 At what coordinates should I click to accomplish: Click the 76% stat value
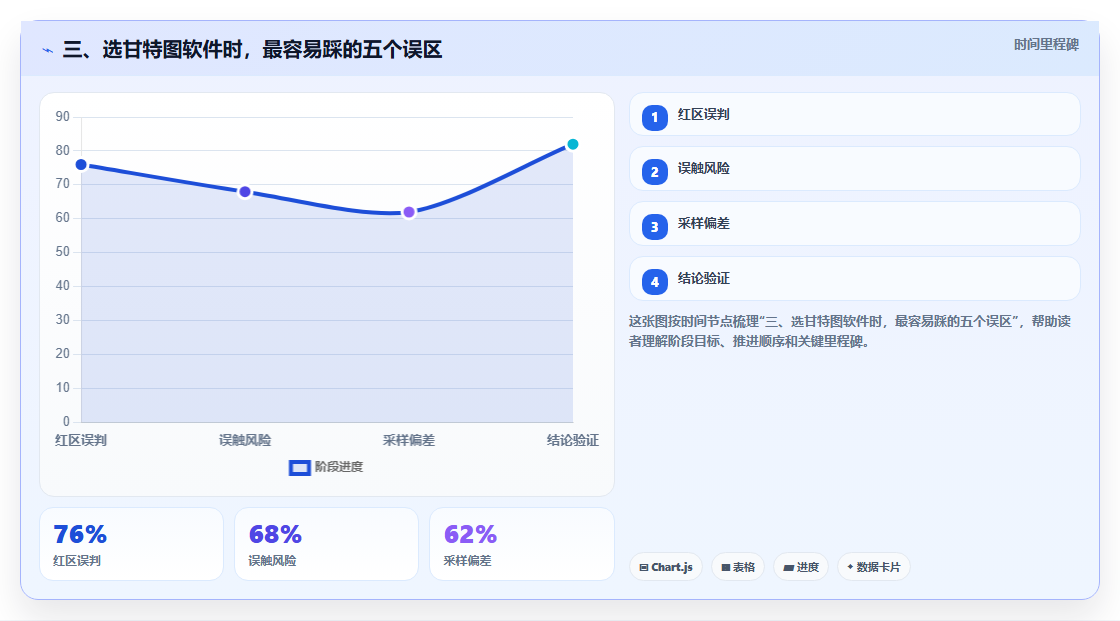80,534
